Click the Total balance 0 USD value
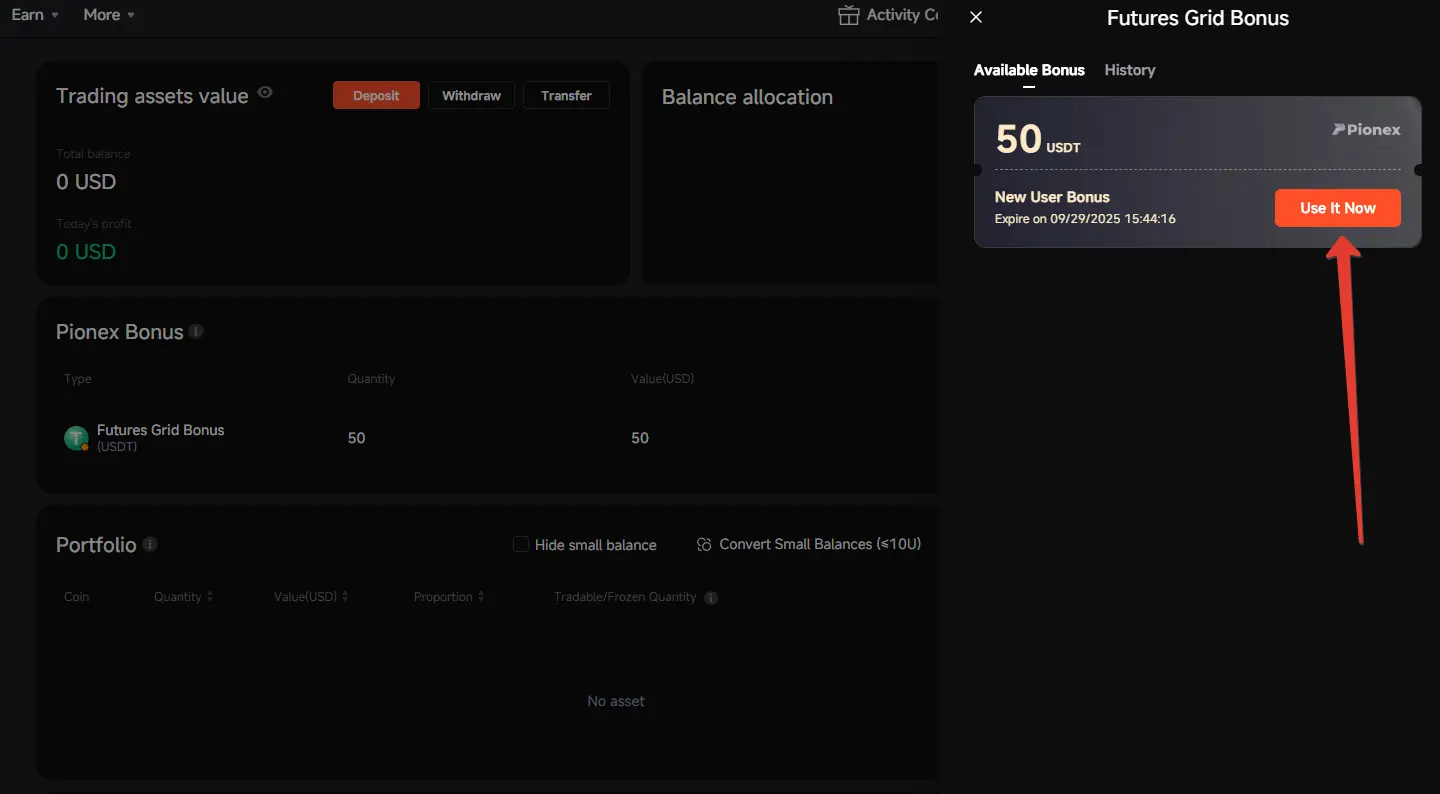 86,182
